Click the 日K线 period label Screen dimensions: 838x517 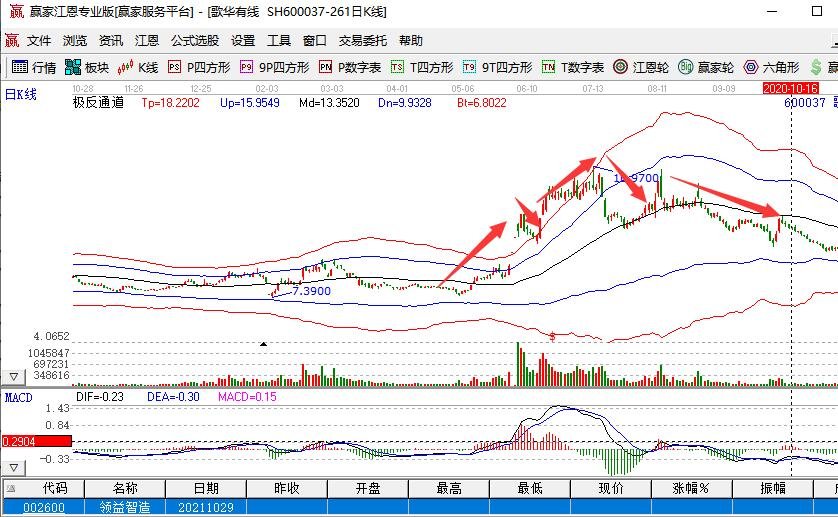(x=21, y=95)
